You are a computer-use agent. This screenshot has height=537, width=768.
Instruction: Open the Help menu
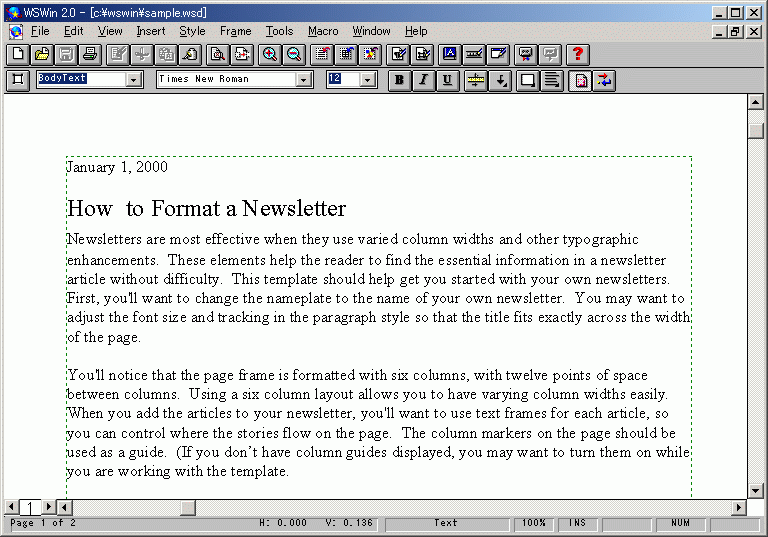[416, 31]
